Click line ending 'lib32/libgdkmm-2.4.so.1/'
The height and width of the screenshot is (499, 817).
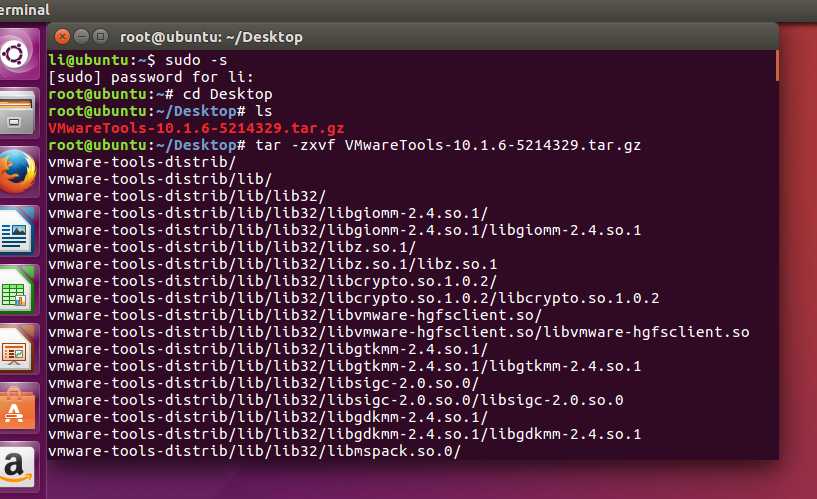268,417
